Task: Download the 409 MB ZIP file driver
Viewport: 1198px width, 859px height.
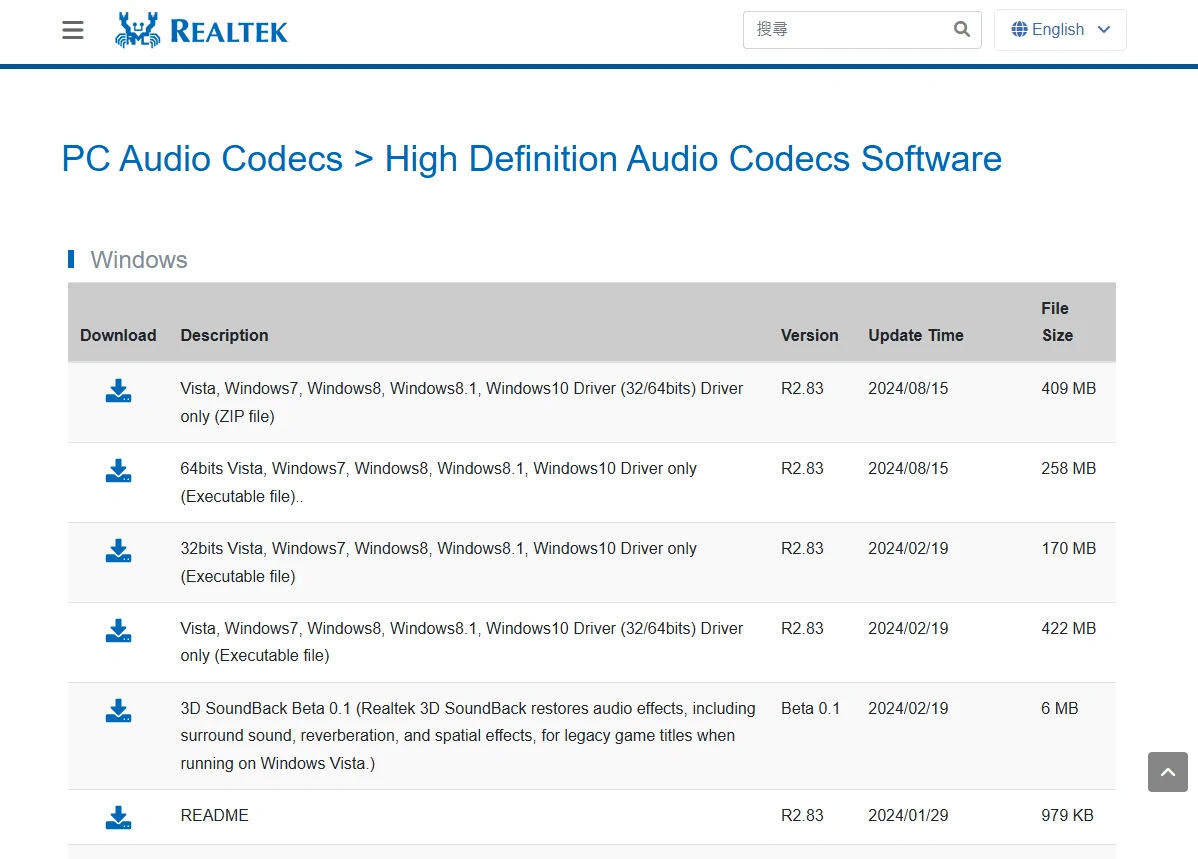Action: (118, 390)
